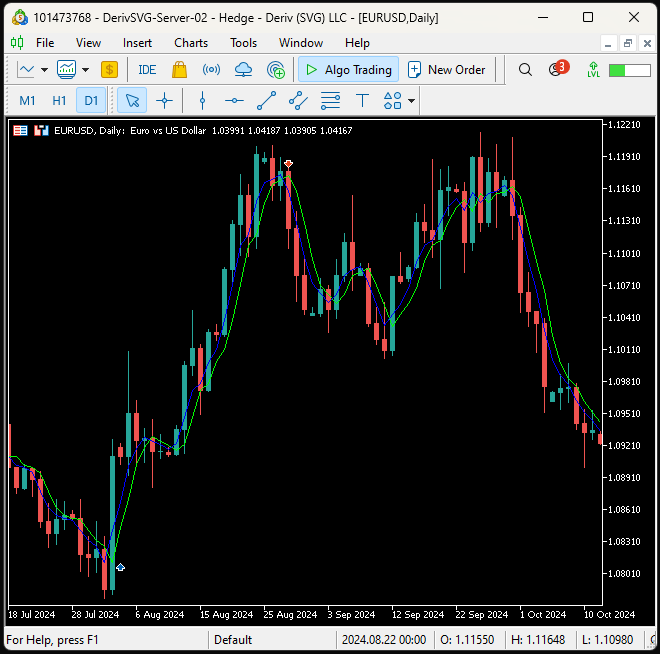Screen dimensions: 660x654
Task: Close the inner EURUSD chart window
Action: 647,43
